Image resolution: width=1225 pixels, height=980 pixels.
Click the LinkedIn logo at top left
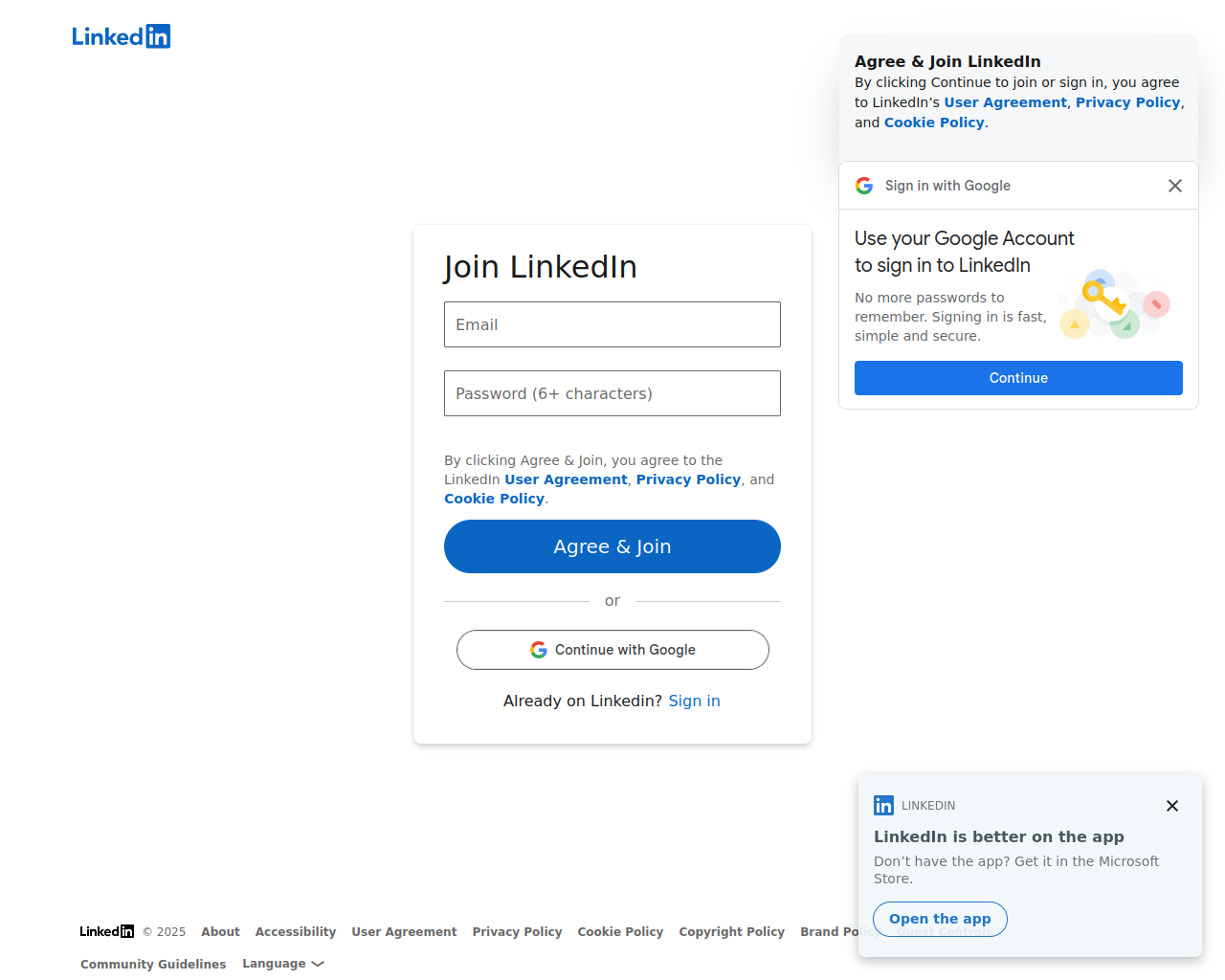coord(122,36)
